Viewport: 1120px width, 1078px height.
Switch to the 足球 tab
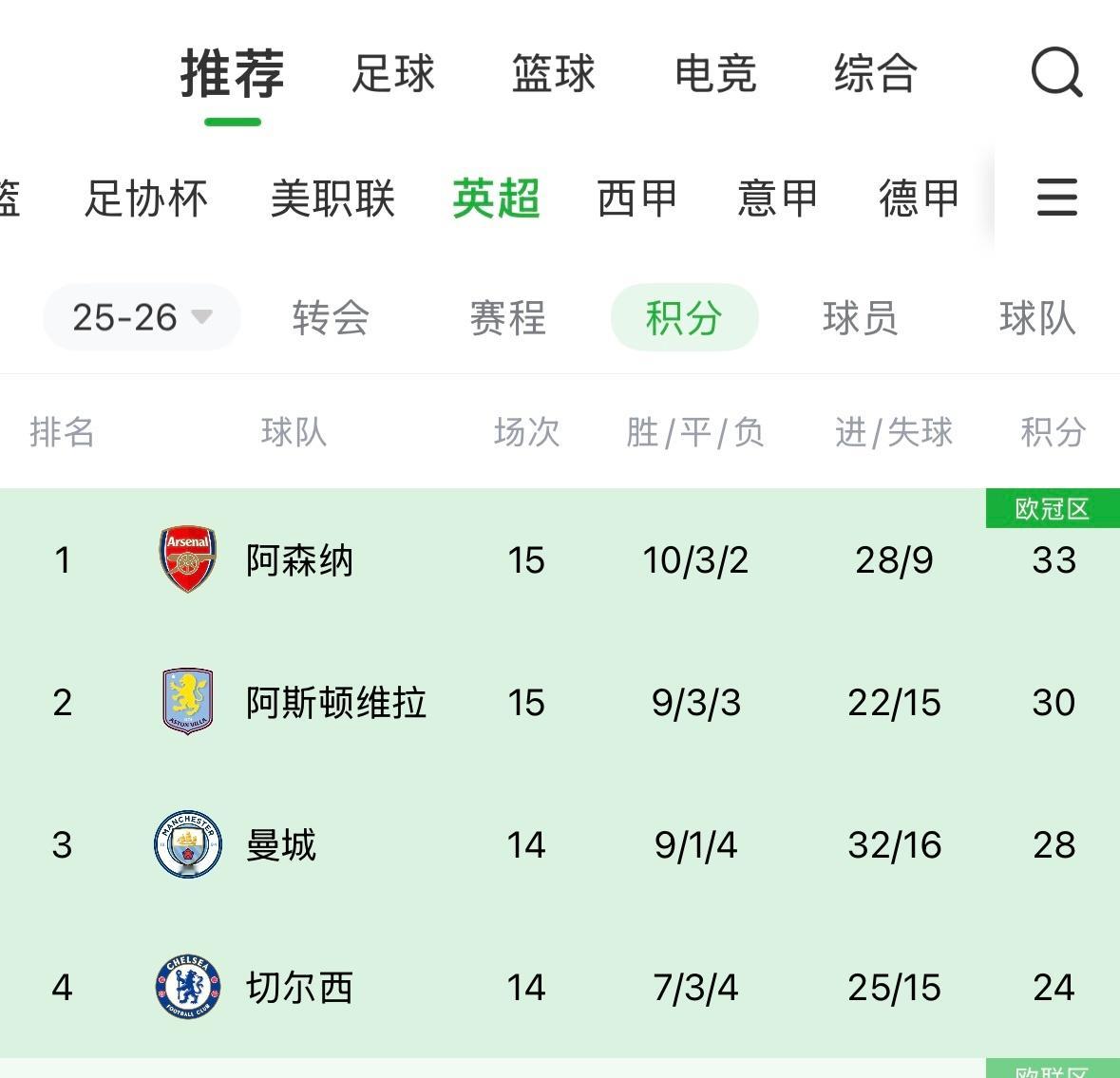[x=393, y=73]
